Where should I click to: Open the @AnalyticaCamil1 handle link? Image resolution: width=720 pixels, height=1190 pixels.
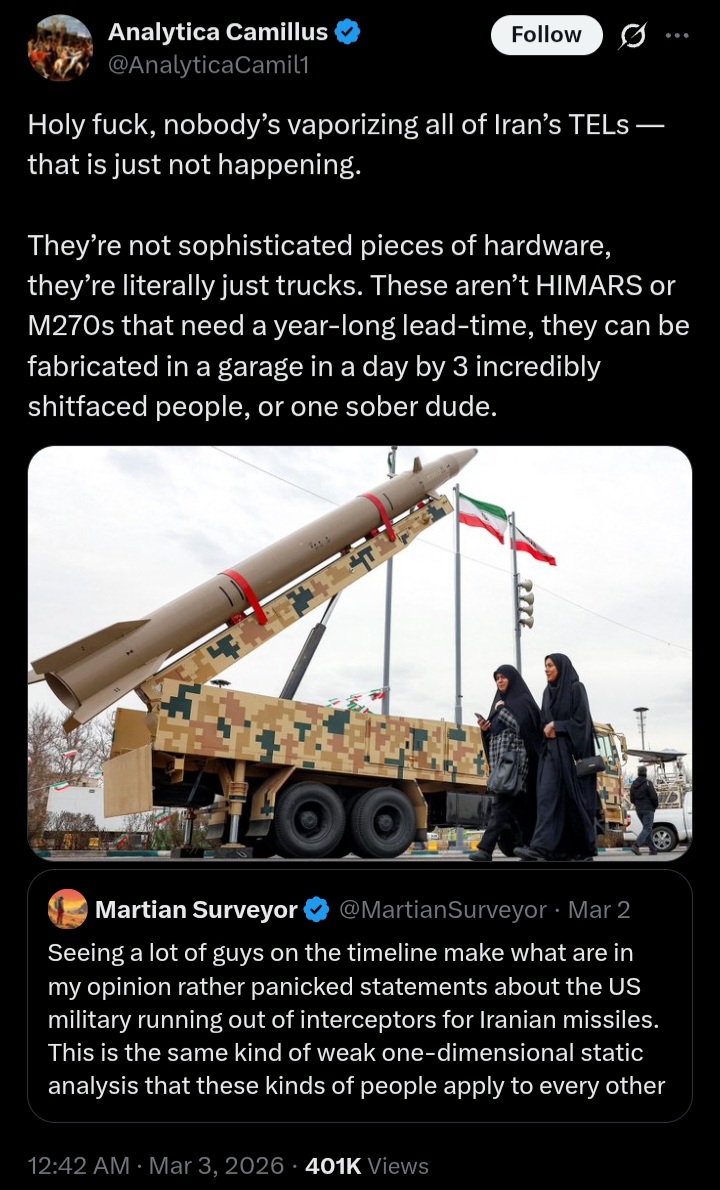(209, 66)
